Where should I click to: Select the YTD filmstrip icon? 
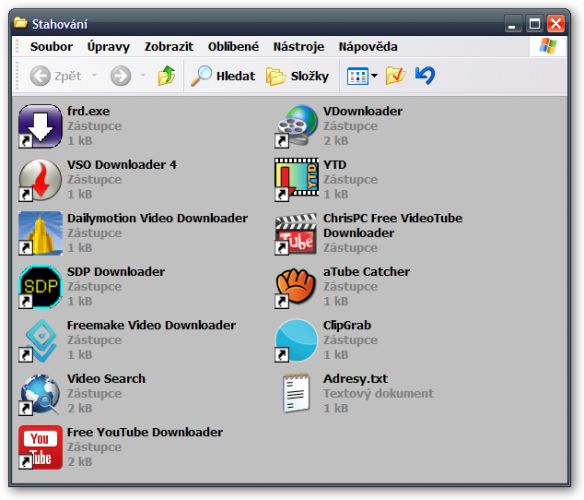point(296,180)
